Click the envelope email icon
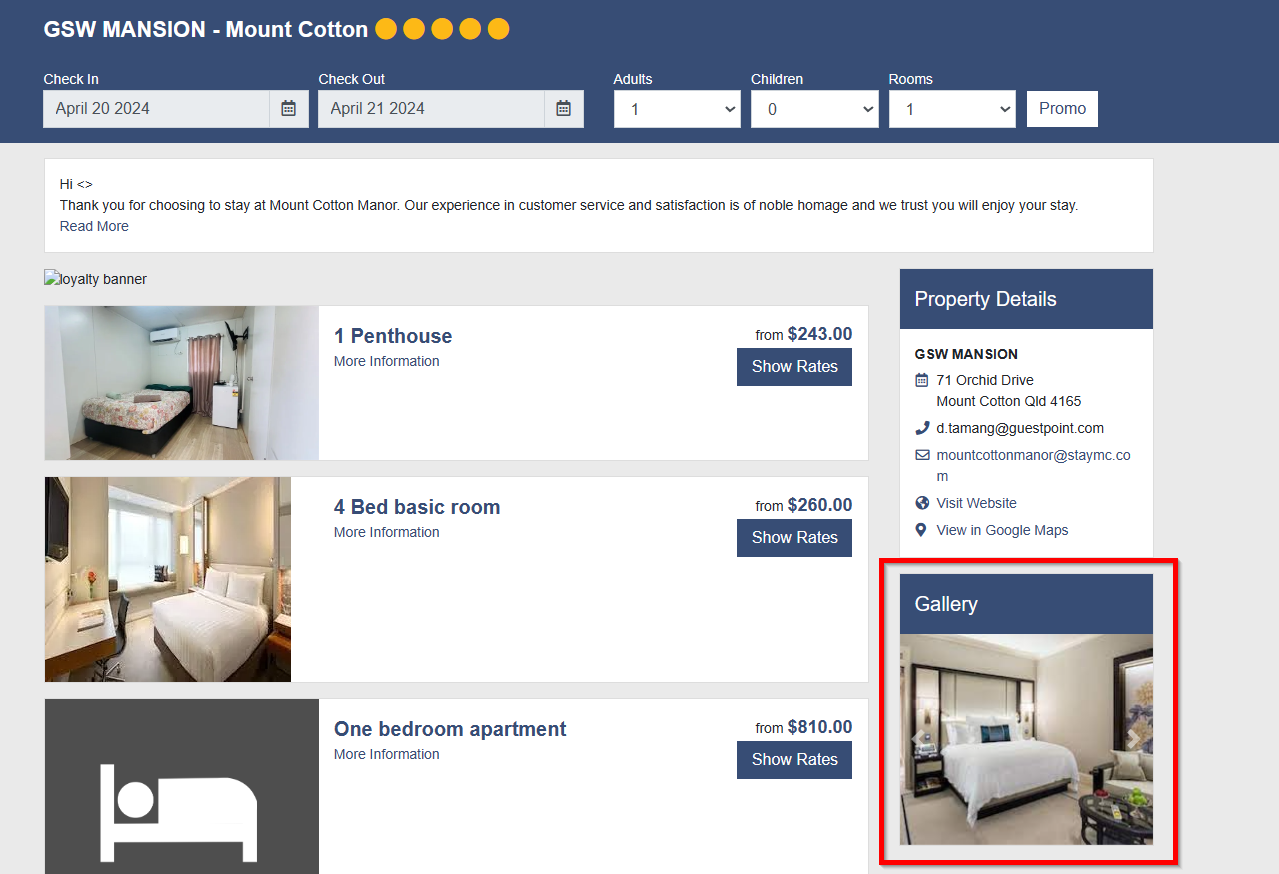Viewport: 1279px width, 874px height. [922, 455]
